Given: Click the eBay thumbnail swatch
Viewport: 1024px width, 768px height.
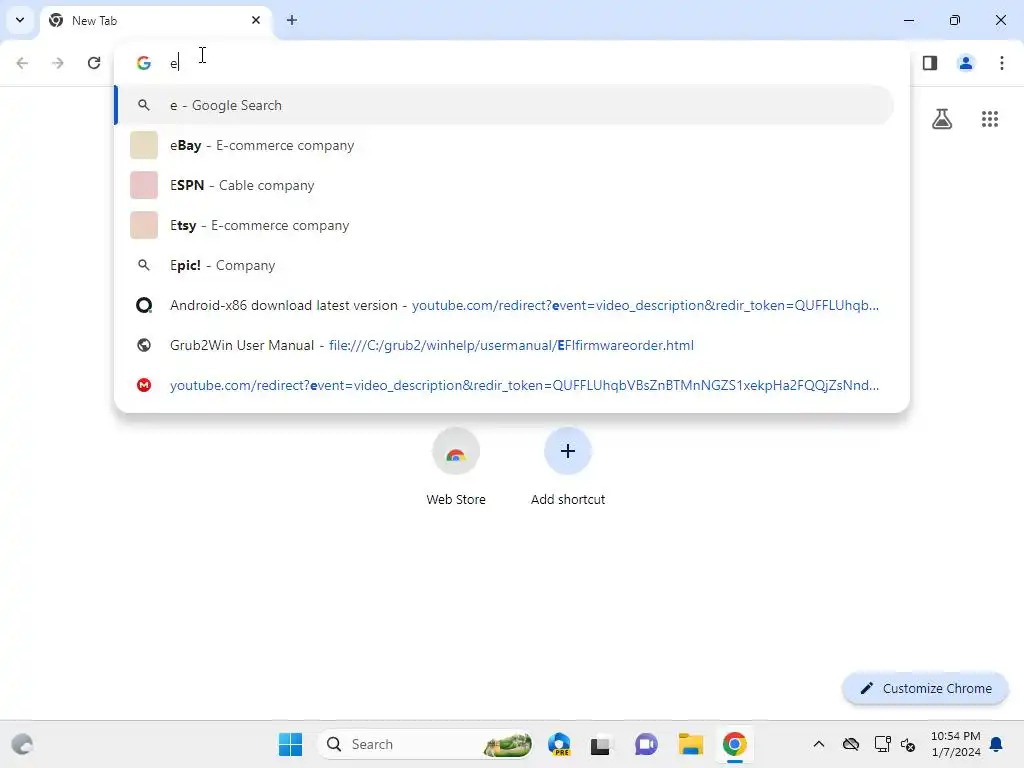Looking at the screenshot, I should pyautogui.click(x=144, y=145).
